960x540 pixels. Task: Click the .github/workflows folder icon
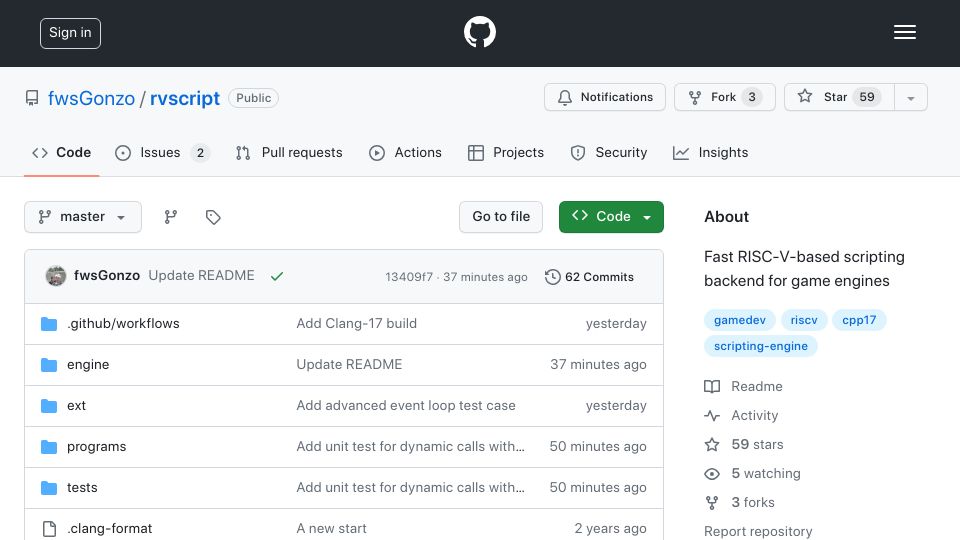click(49, 324)
